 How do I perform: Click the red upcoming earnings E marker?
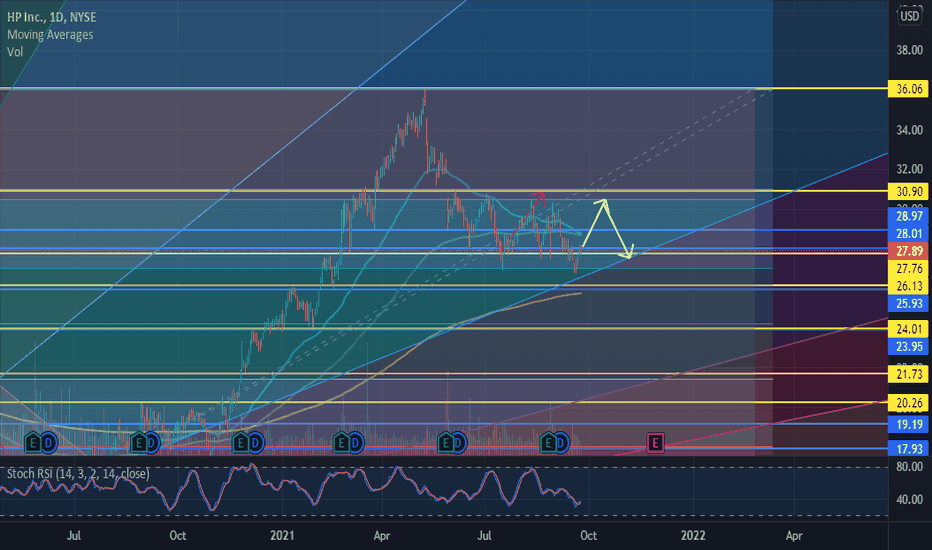click(x=655, y=442)
